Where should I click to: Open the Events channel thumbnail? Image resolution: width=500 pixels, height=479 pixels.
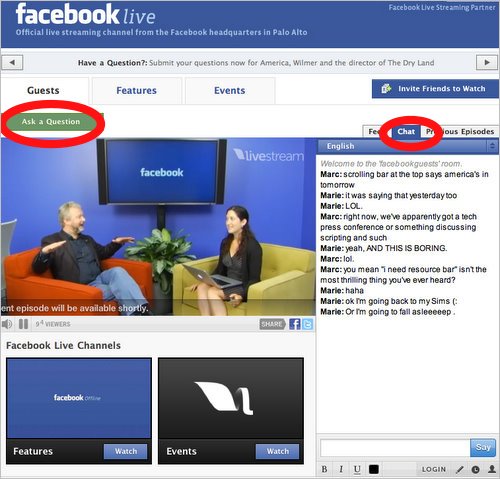pos(231,398)
